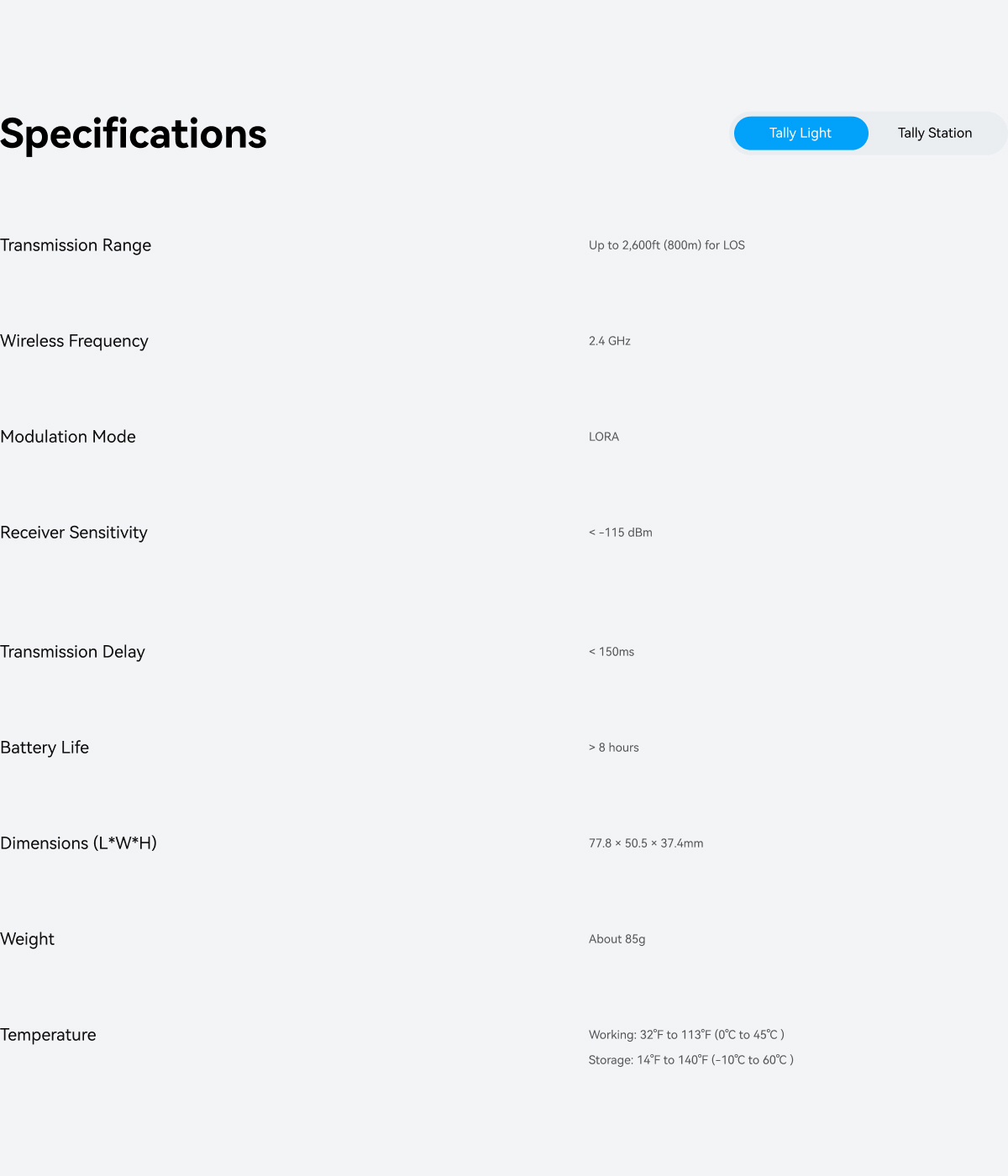Click the 2,600ft range value text
This screenshot has width=1008, height=1176.
tap(667, 245)
